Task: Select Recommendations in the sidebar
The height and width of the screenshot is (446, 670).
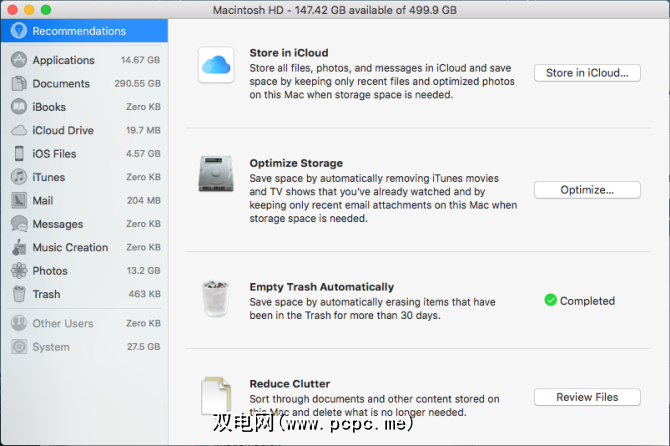Action: pos(84,31)
